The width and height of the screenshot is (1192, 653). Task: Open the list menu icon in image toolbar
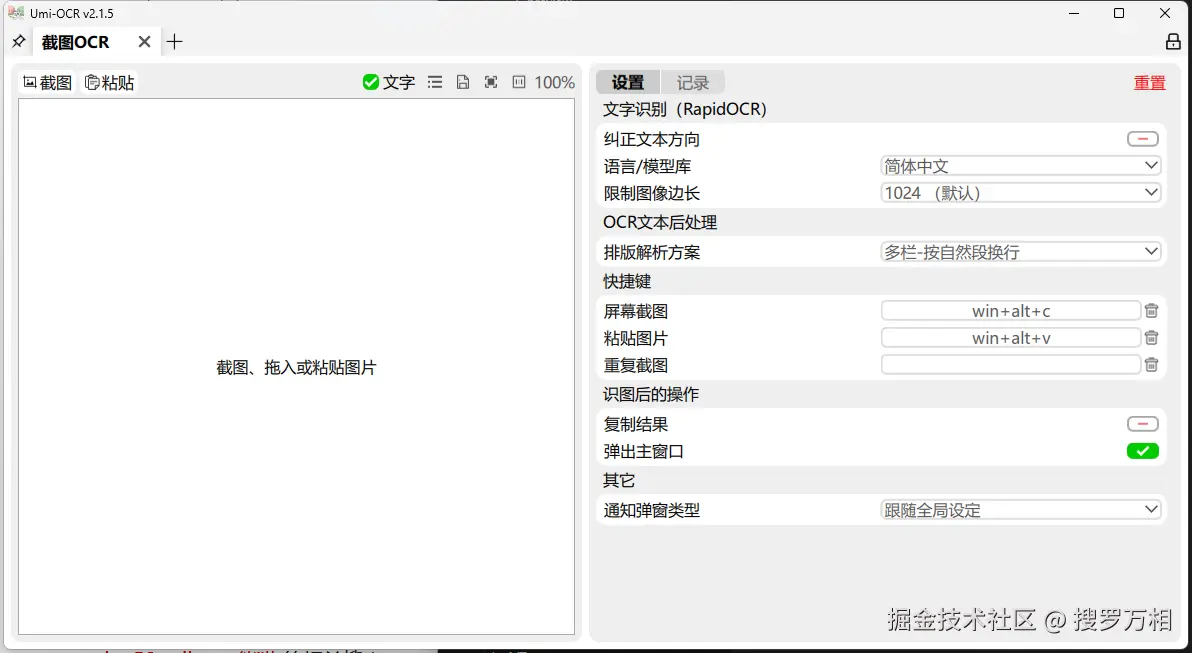[435, 82]
